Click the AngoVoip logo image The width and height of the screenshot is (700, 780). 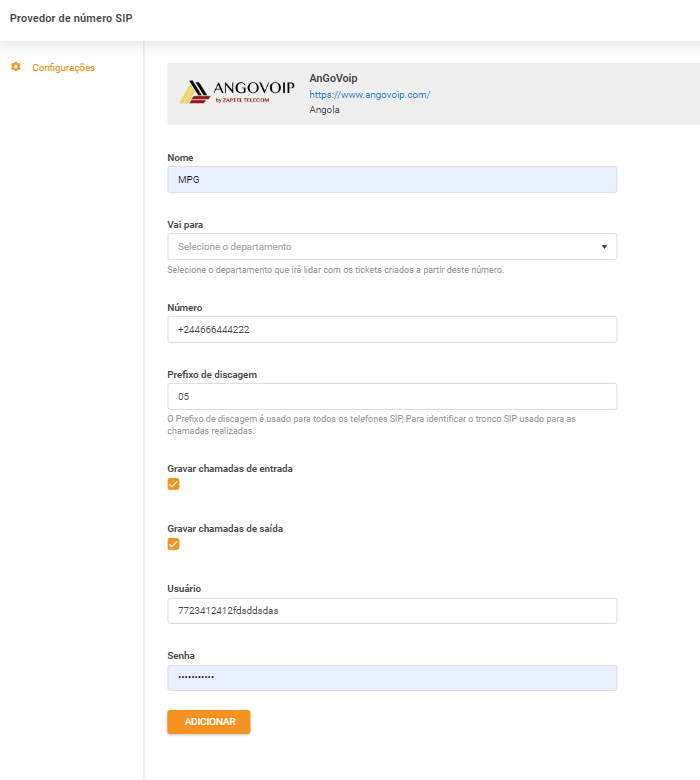pos(237,92)
